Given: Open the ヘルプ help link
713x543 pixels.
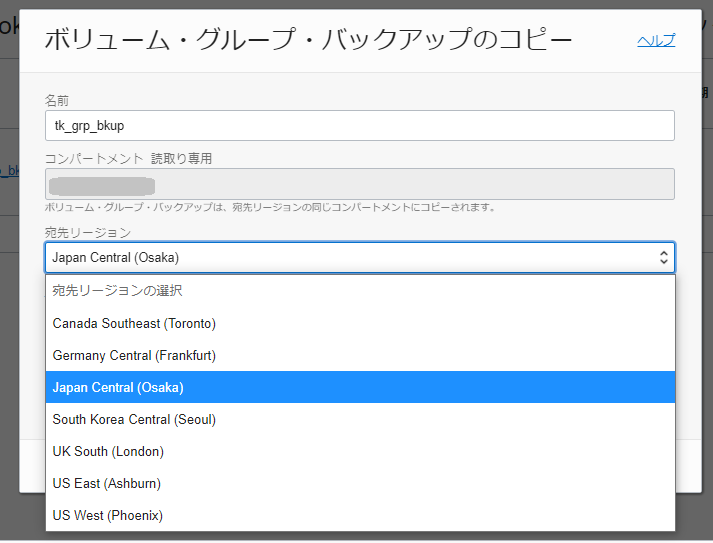Looking at the screenshot, I should pos(656,40).
